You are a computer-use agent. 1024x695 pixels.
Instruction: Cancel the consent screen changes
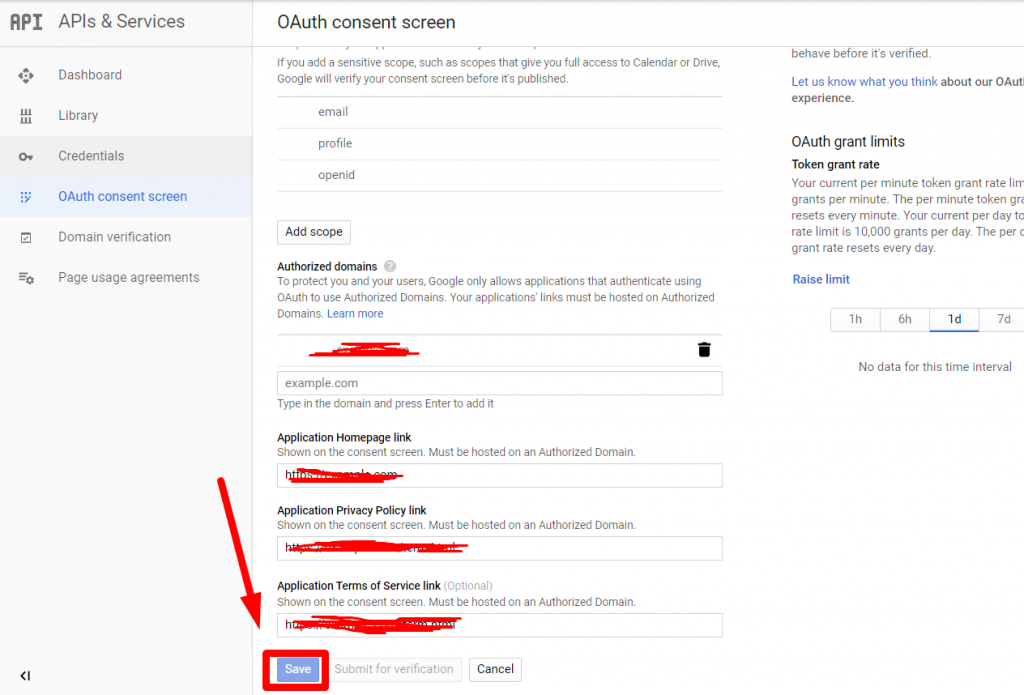495,670
